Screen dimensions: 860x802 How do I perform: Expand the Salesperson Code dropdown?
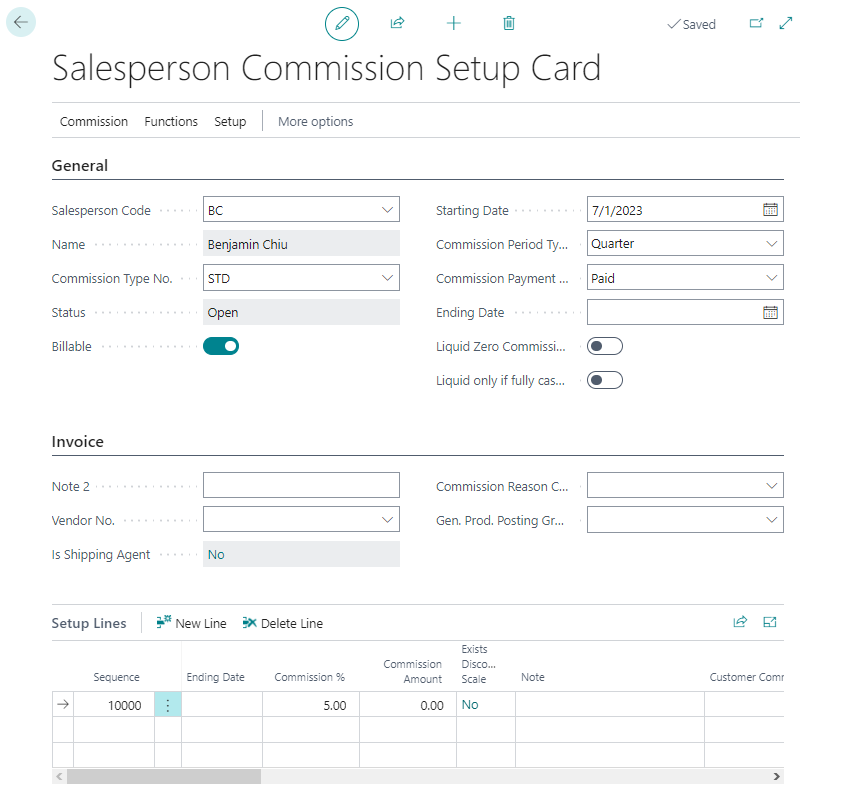click(x=387, y=210)
